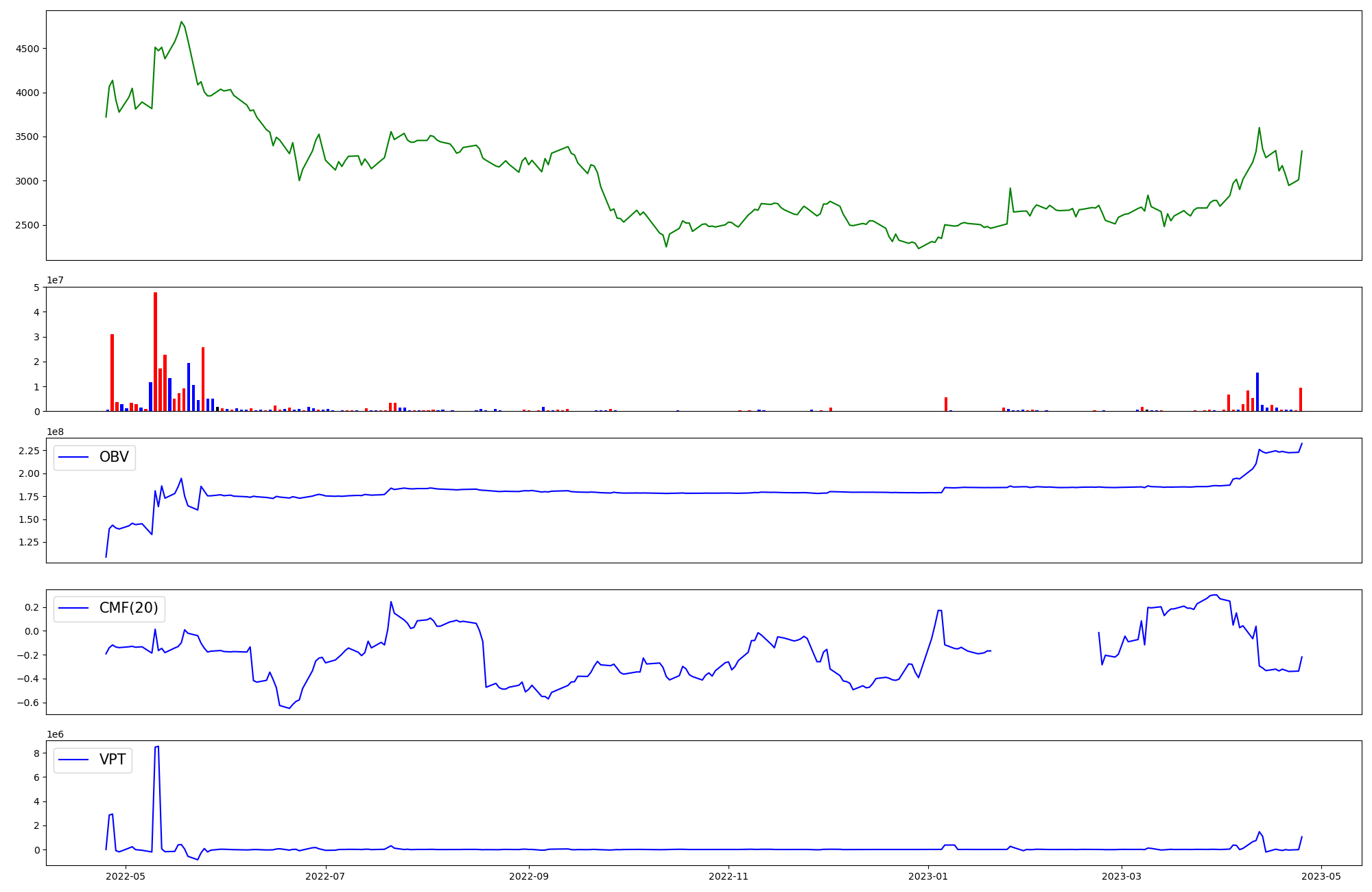Select the 2023-01 date tick label
Screen dimensions: 1372x892
point(928,876)
